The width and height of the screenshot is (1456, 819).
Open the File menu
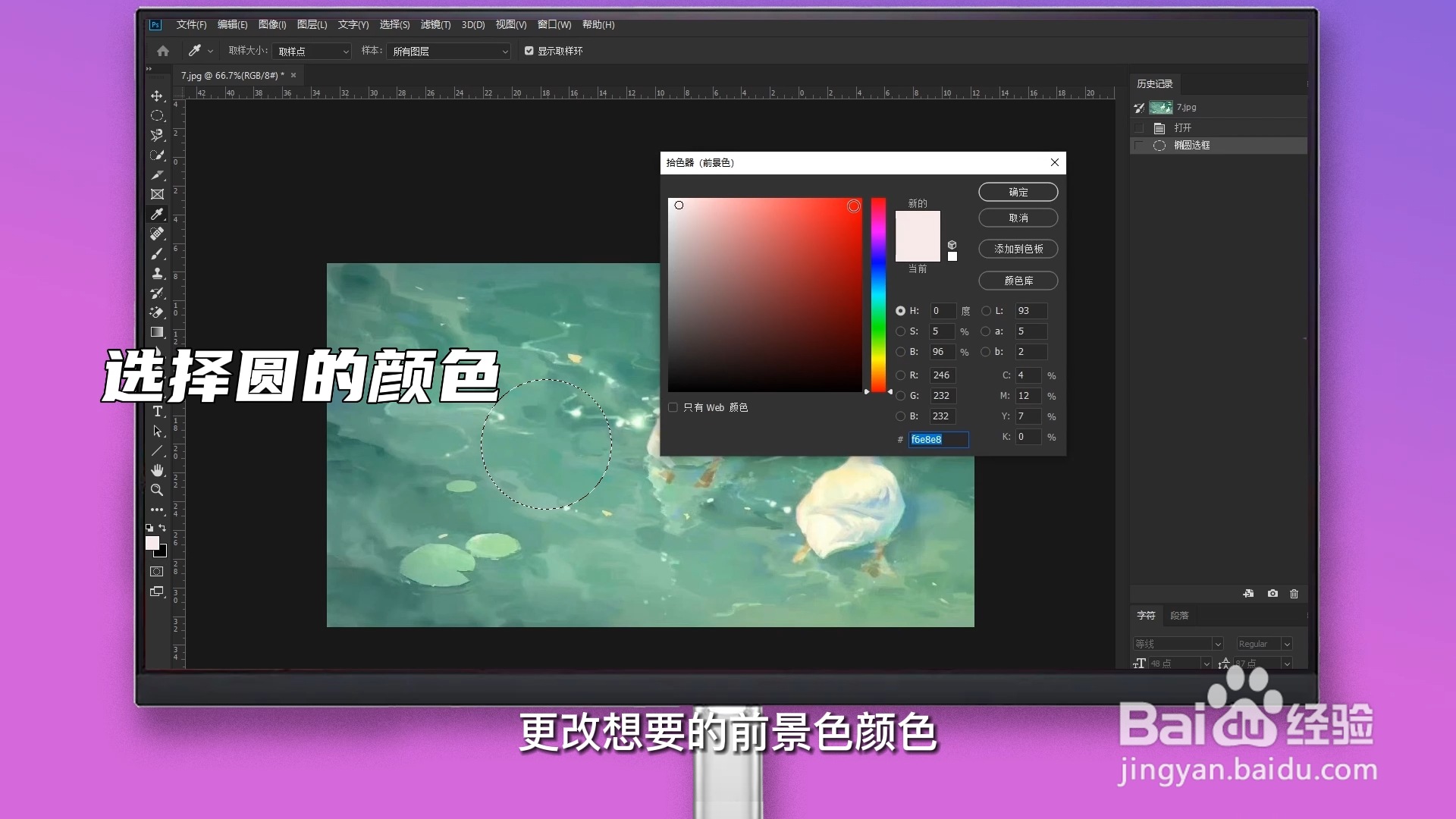tap(191, 25)
